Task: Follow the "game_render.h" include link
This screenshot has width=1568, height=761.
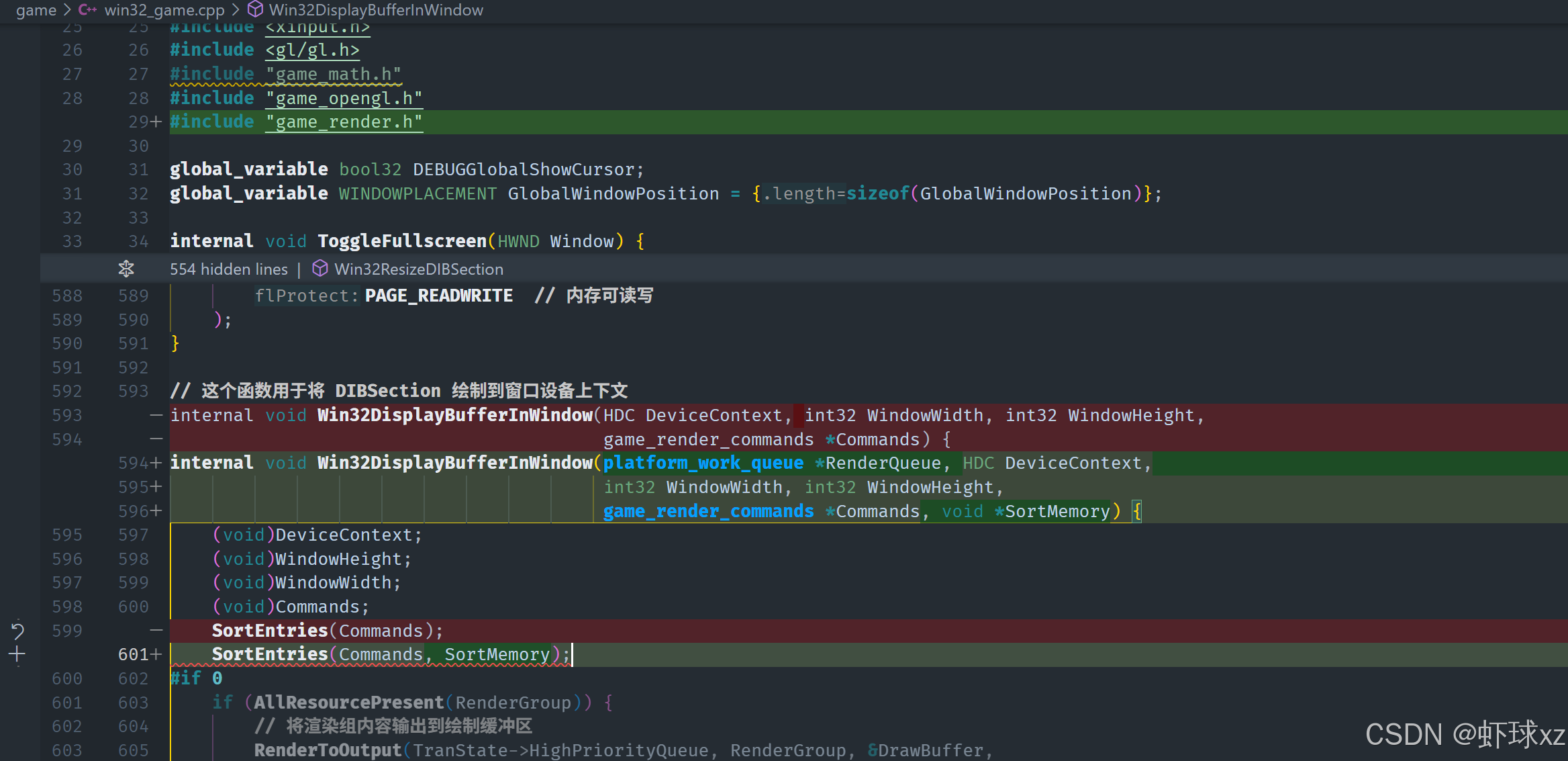Action: point(344,122)
